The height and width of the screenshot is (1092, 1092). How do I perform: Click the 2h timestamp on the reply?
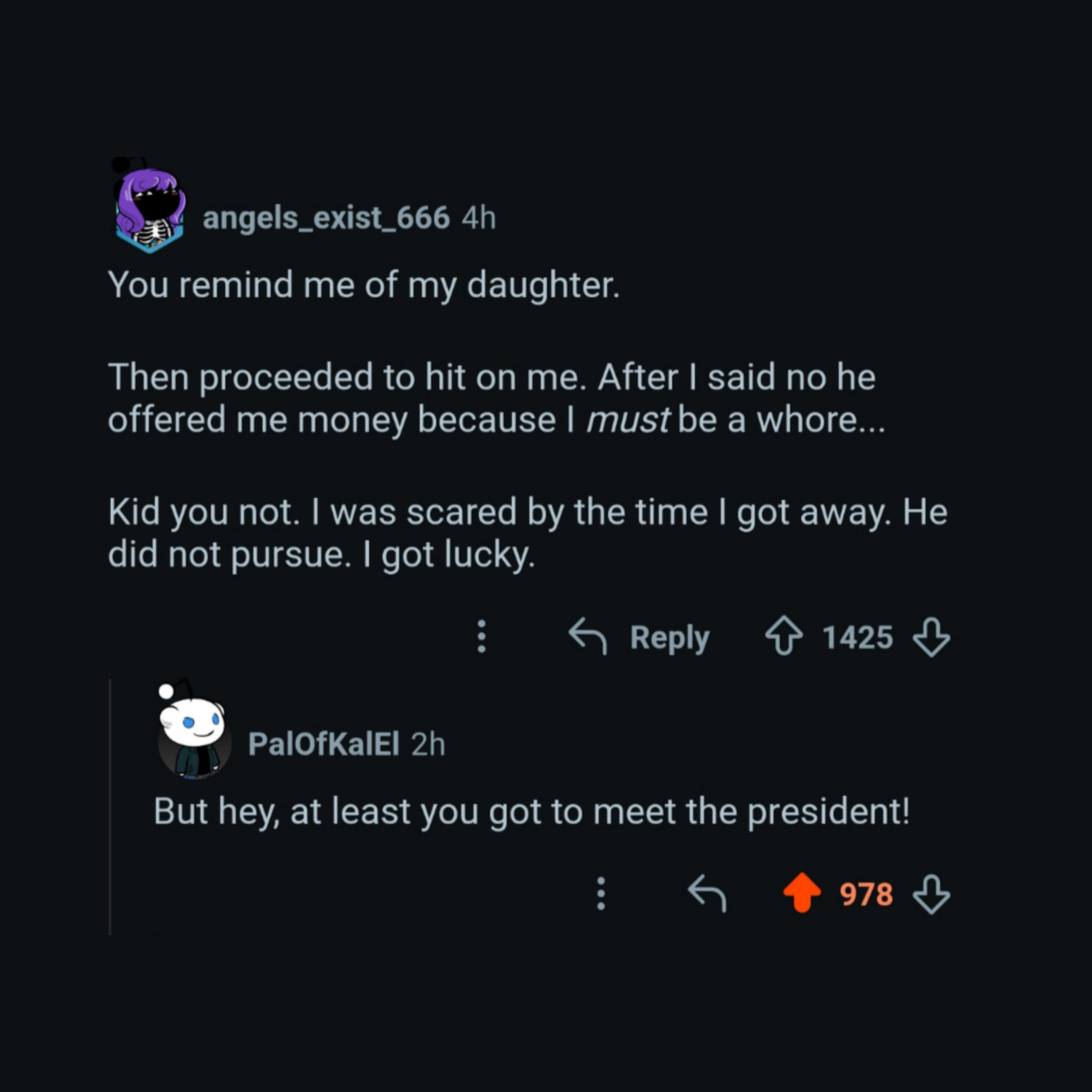pyautogui.click(x=428, y=744)
